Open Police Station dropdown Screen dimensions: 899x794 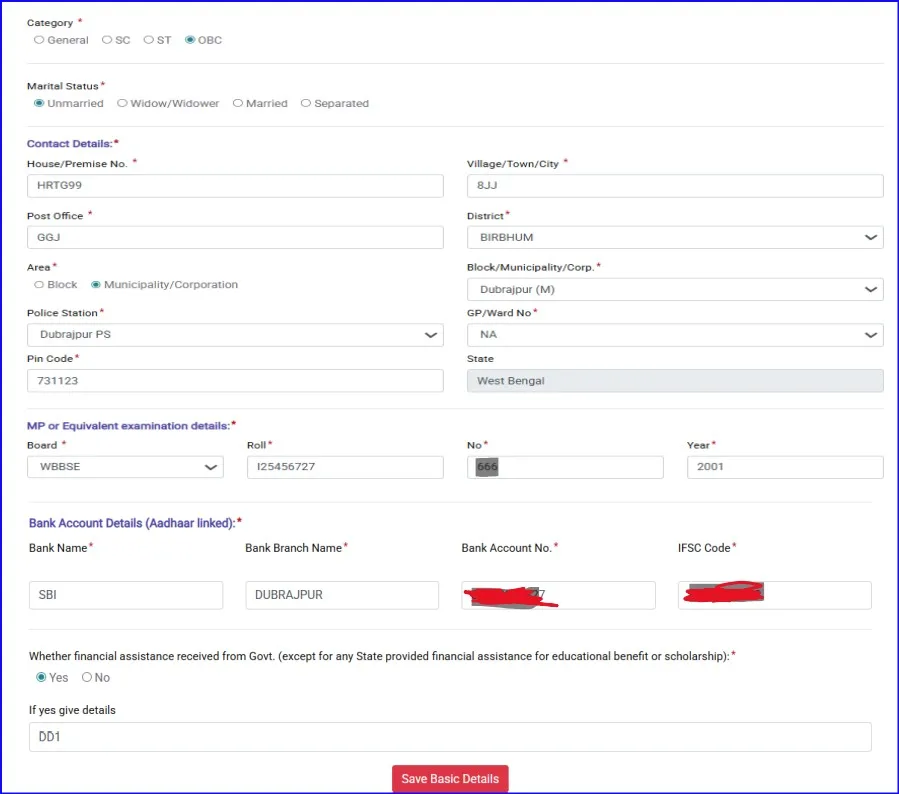click(x=234, y=335)
